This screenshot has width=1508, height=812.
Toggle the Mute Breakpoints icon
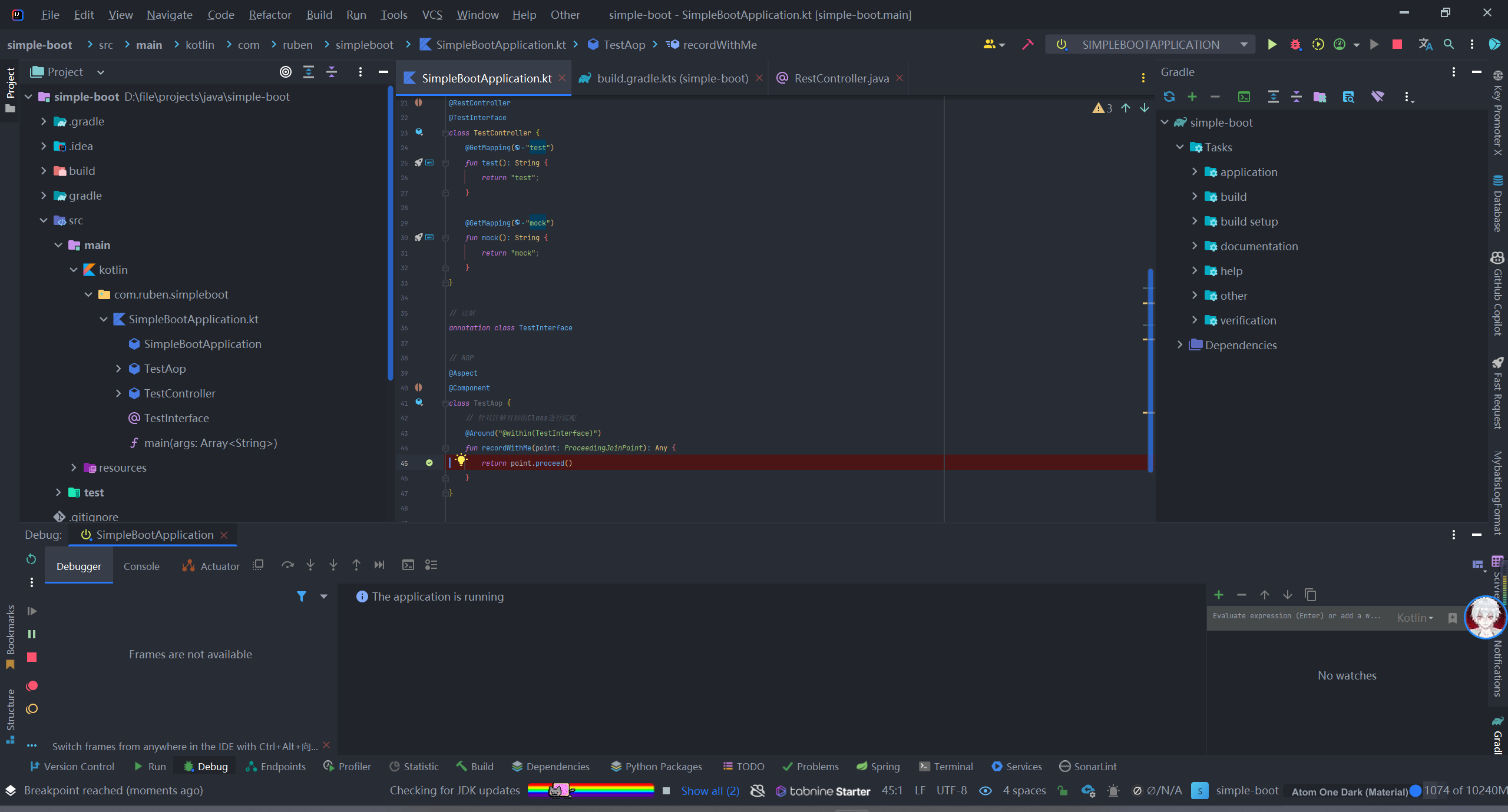point(32,709)
